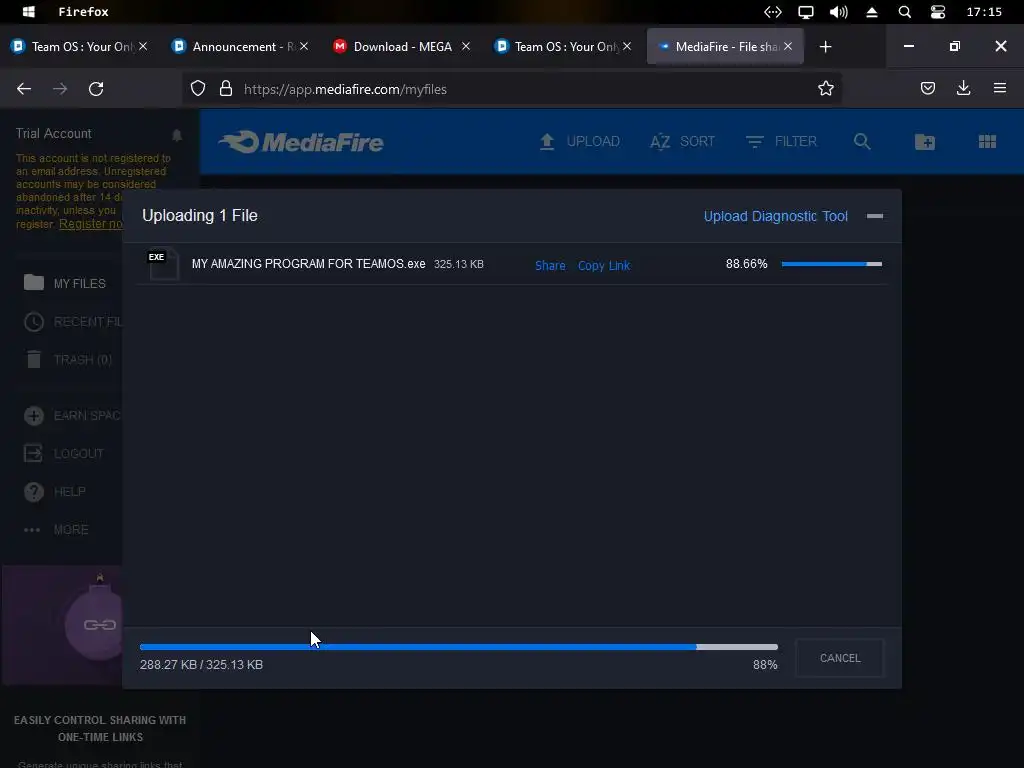Image resolution: width=1024 pixels, height=768 pixels.
Task: Open the SORT option
Action: 682,141
